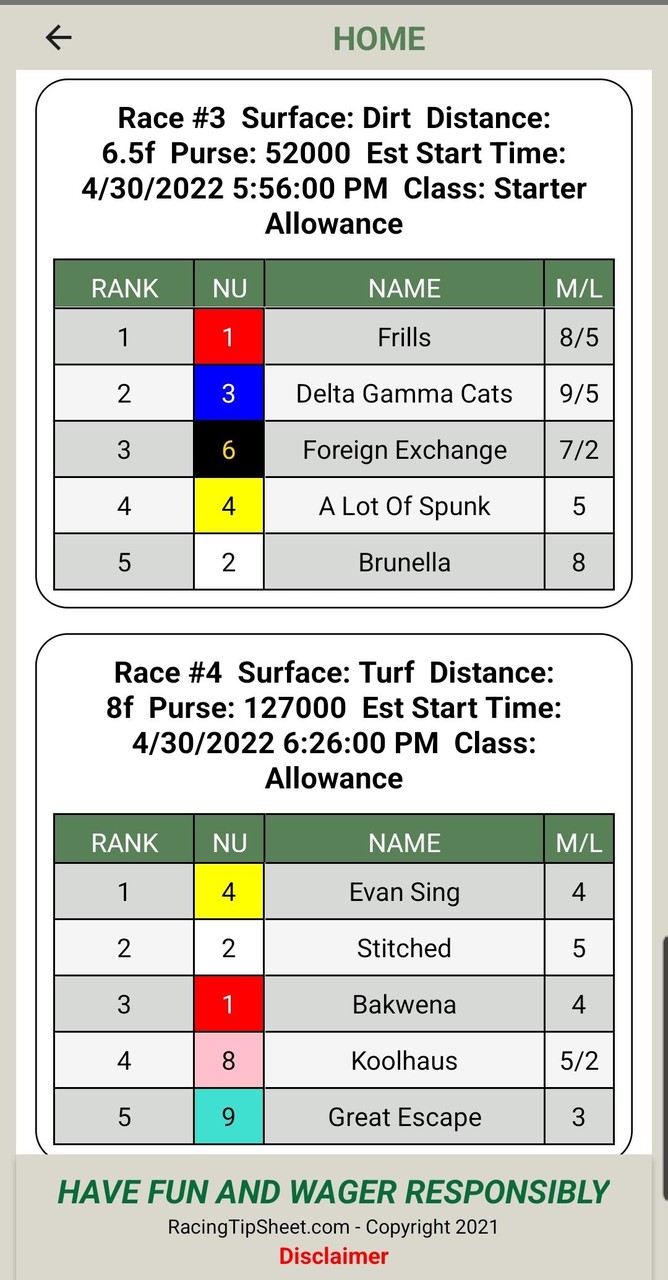
Task: Tap the back arrow at top left
Action: (58, 37)
